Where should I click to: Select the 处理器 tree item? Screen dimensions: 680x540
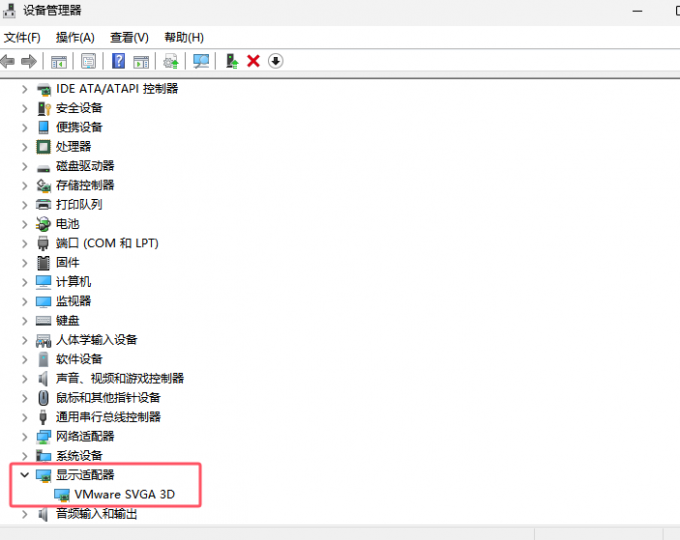click(x=73, y=146)
